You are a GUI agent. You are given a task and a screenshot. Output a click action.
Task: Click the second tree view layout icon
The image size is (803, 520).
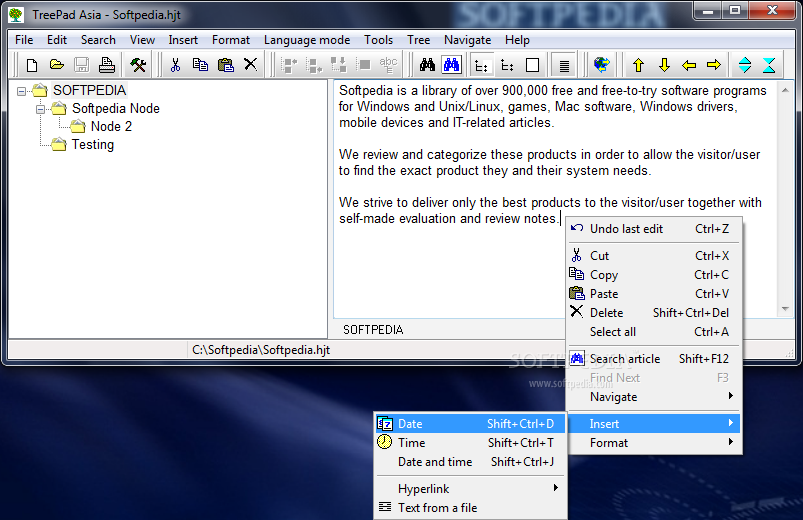pos(507,65)
